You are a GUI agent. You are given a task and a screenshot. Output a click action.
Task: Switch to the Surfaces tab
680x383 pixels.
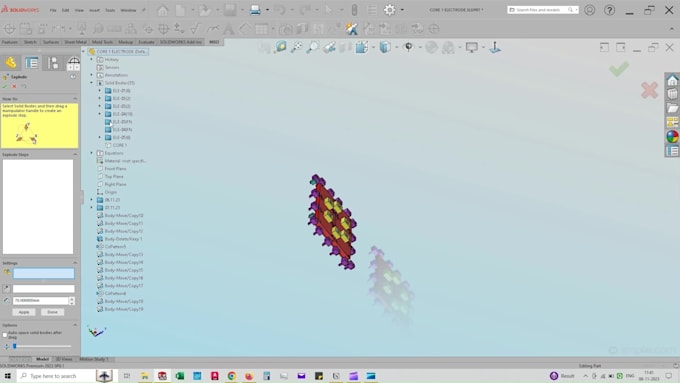pos(51,42)
